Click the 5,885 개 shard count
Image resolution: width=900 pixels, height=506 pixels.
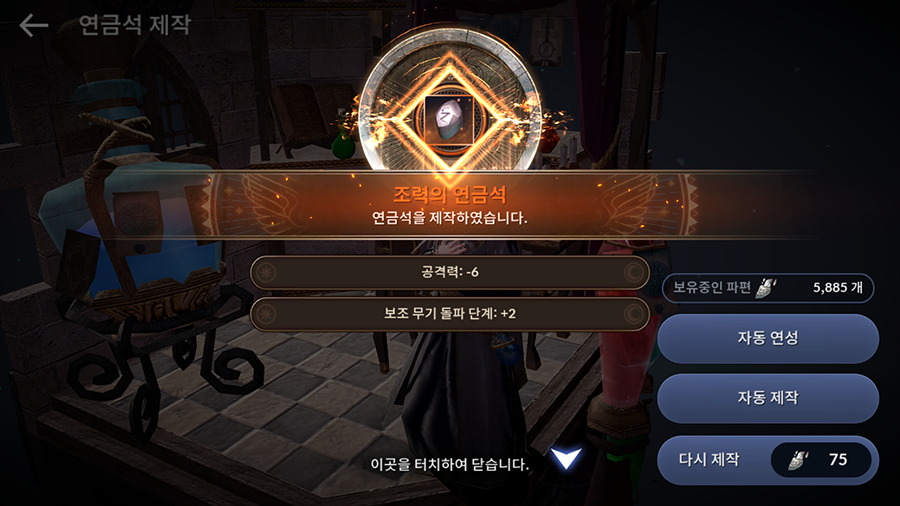point(837,287)
